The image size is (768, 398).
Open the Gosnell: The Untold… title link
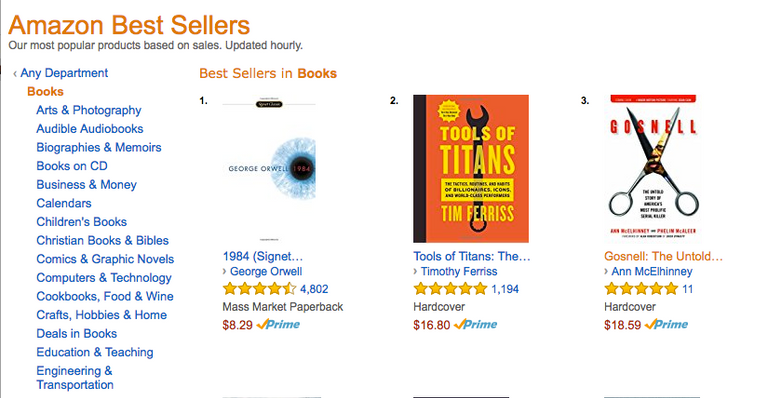[x=663, y=256]
